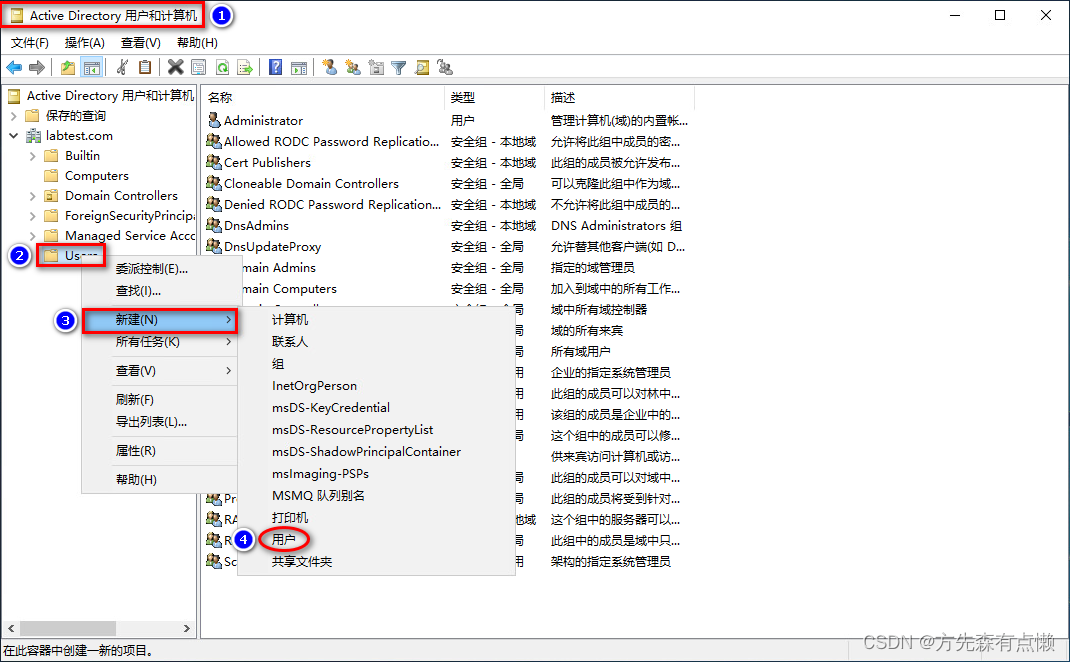Viewport: 1070px width, 662px height.
Task: Click the clipboard Copy toolbar icon
Action: tap(145, 67)
